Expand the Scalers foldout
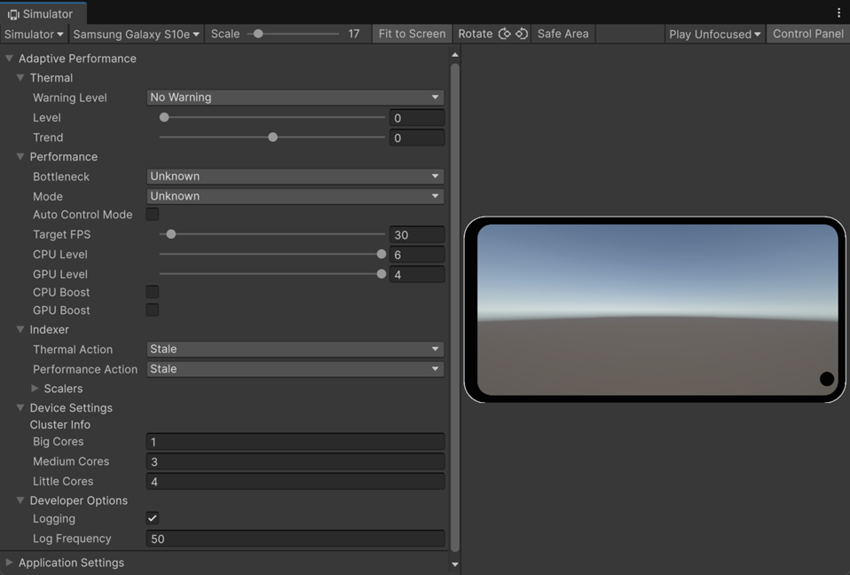Image resolution: width=850 pixels, height=575 pixels. (36, 389)
